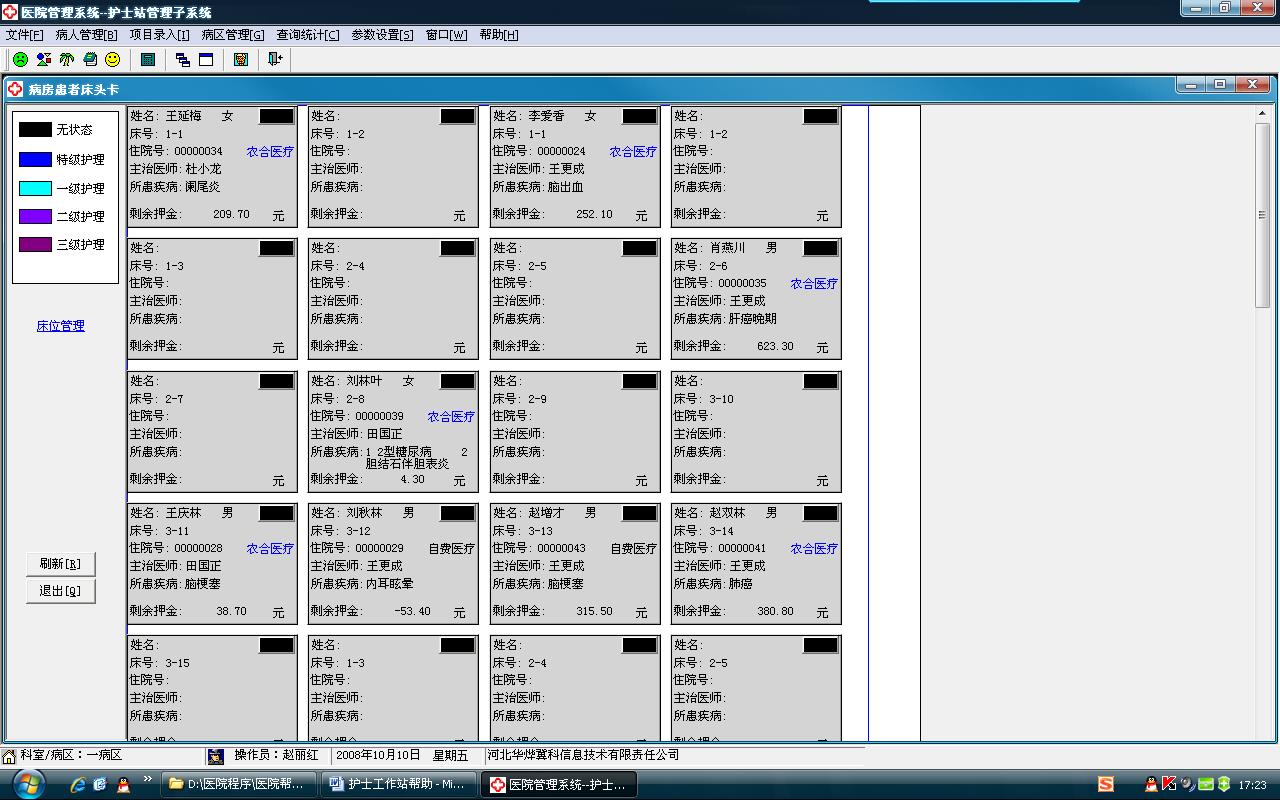Image resolution: width=1280 pixels, height=800 pixels.
Task: Click the black 无状态 legend swatch
Action: (x=35, y=130)
